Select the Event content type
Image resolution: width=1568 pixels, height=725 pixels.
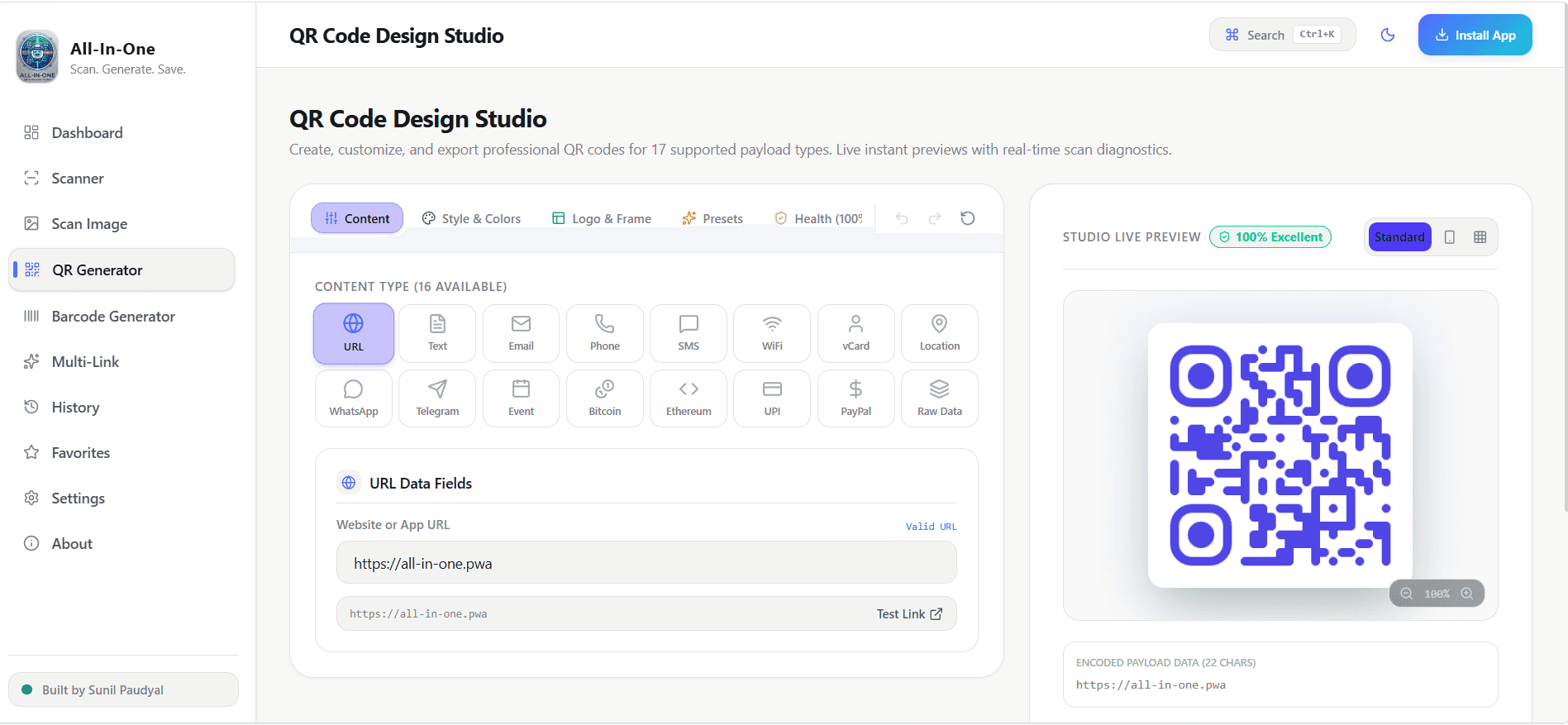521,398
